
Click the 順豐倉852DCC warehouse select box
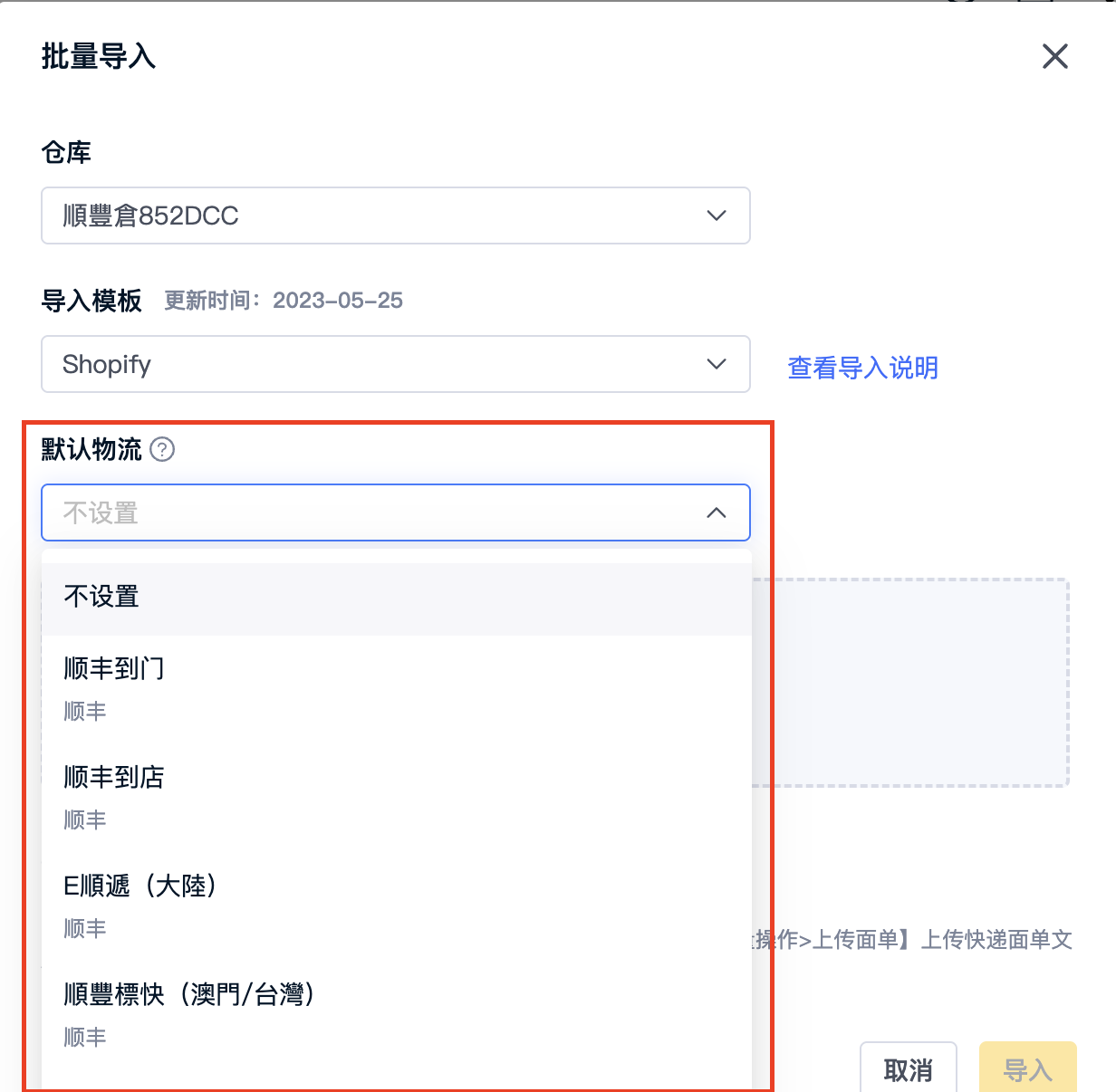pyautogui.click(x=396, y=216)
